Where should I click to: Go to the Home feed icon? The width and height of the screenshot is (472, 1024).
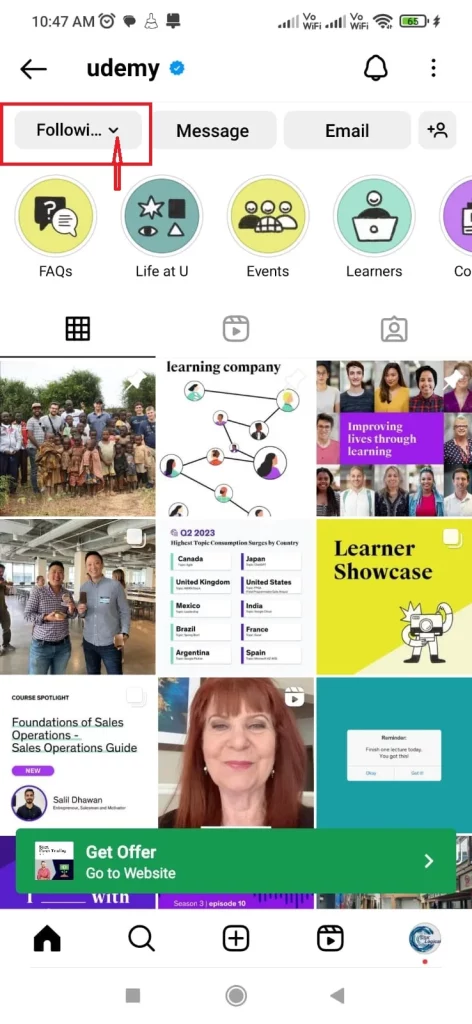47,939
